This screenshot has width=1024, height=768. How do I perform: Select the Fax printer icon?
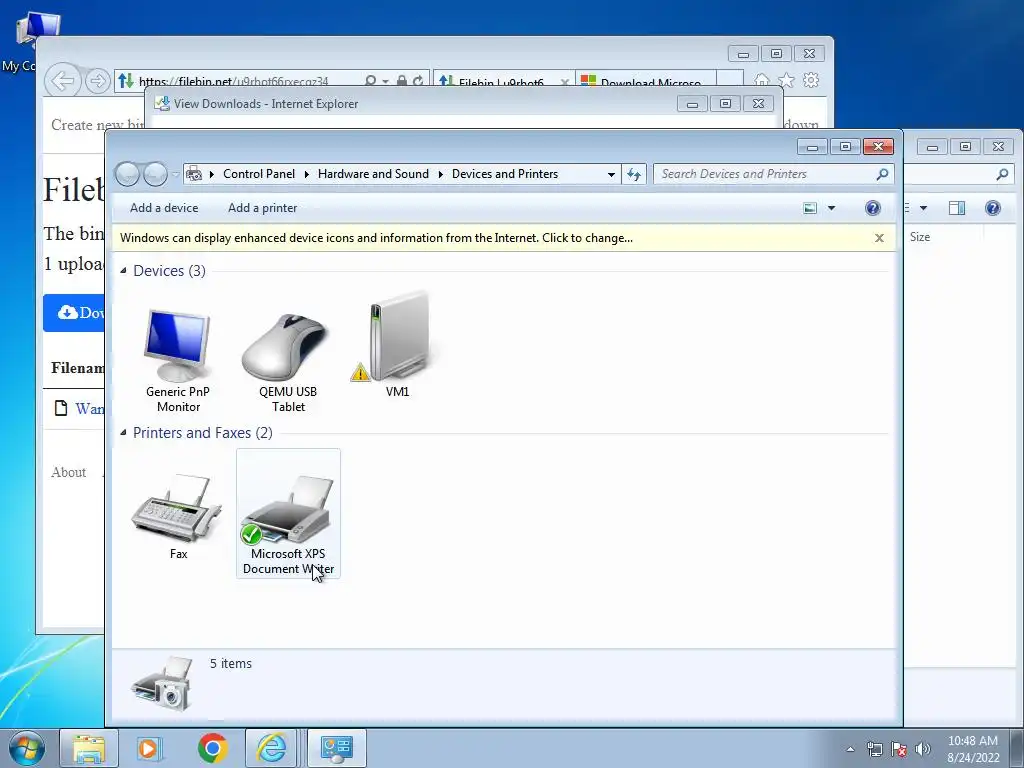coord(178,516)
